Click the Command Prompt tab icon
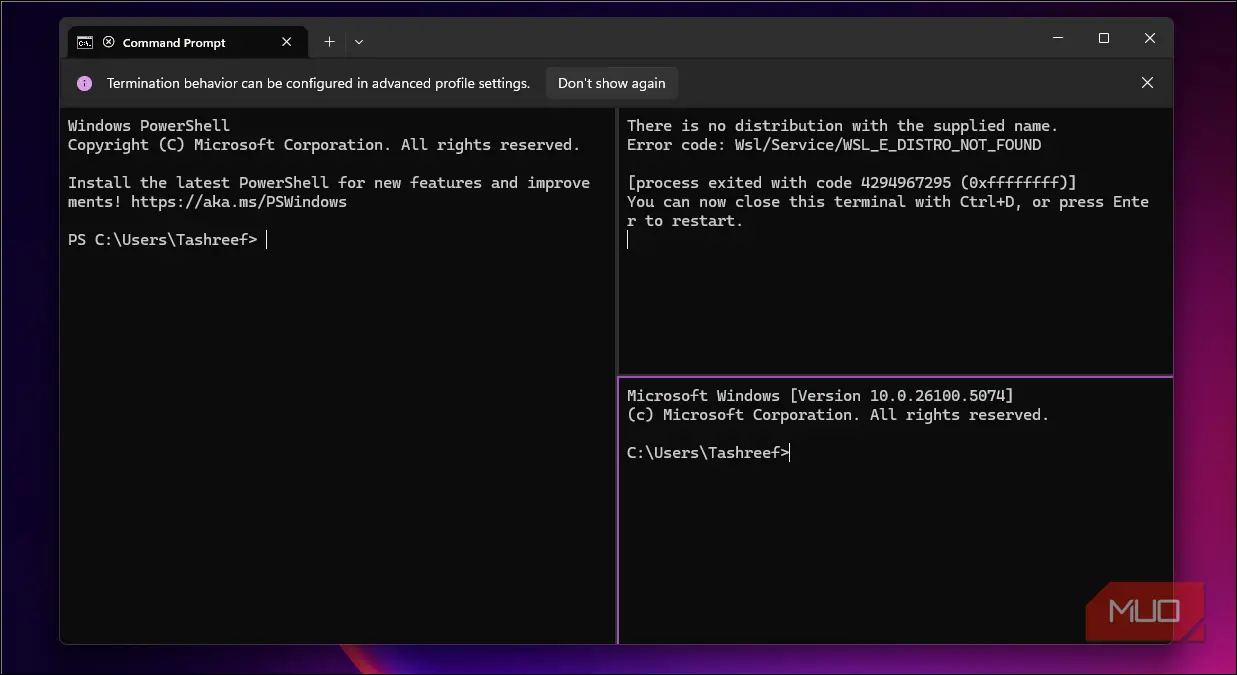The image size is (1237, 675). [86, 42]
